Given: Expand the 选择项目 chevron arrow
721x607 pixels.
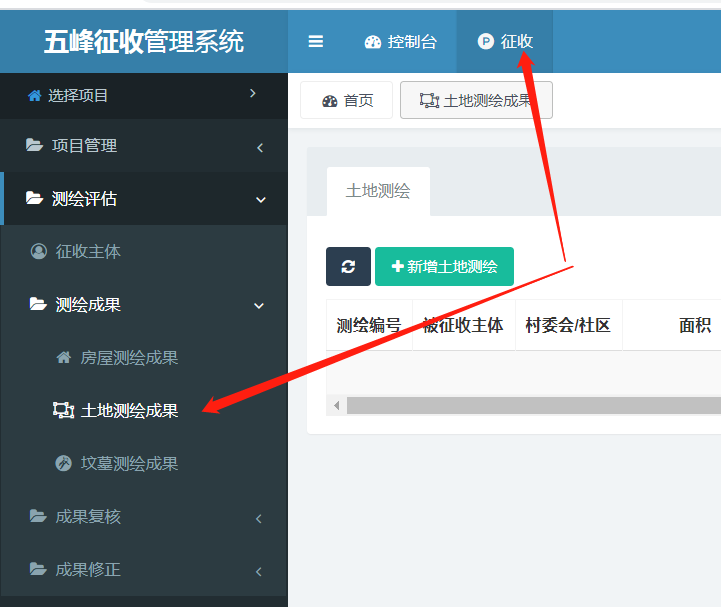Looking at the screenshot, I should tap(252, 93).
